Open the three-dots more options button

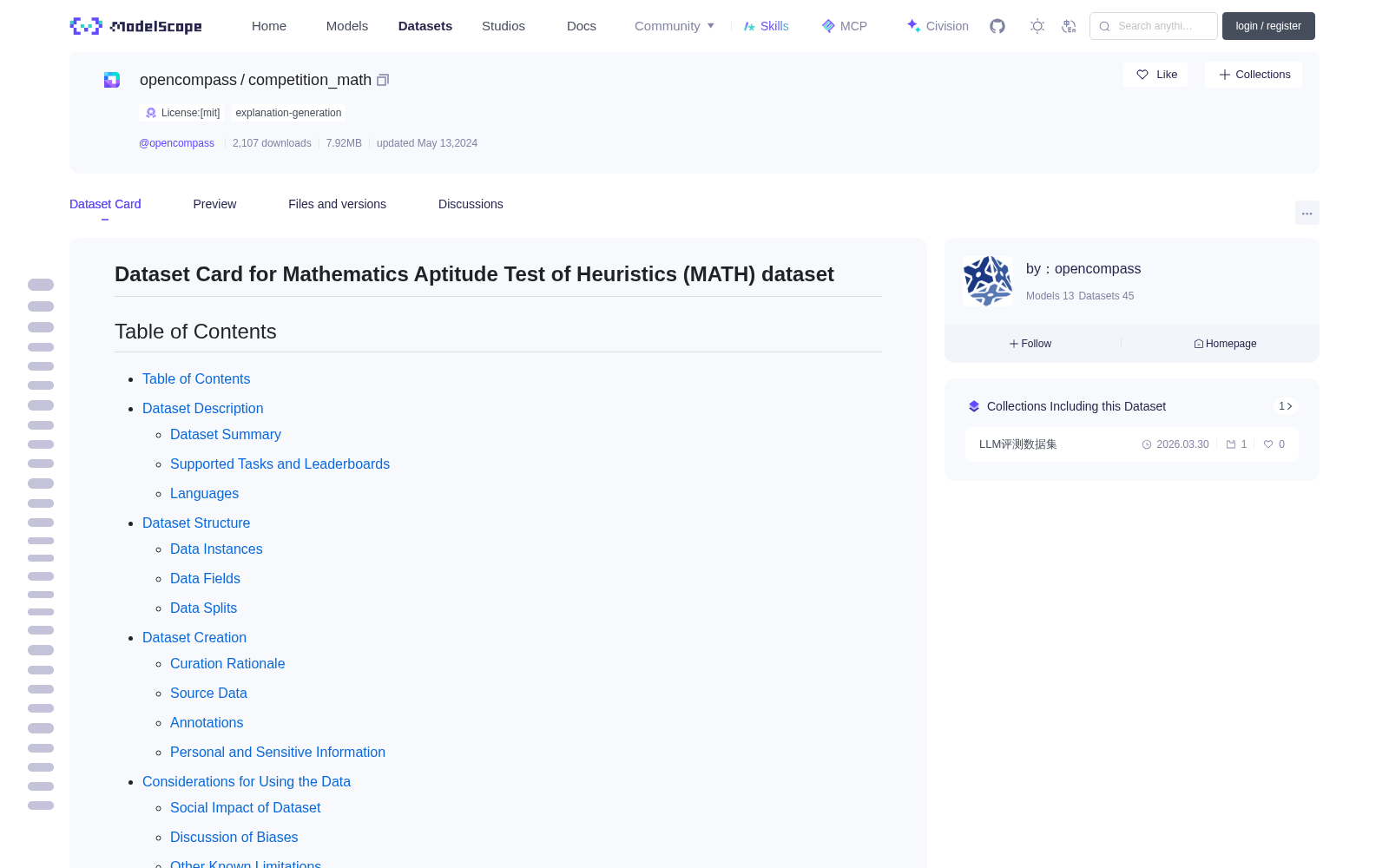click(x=1307, y=213)
